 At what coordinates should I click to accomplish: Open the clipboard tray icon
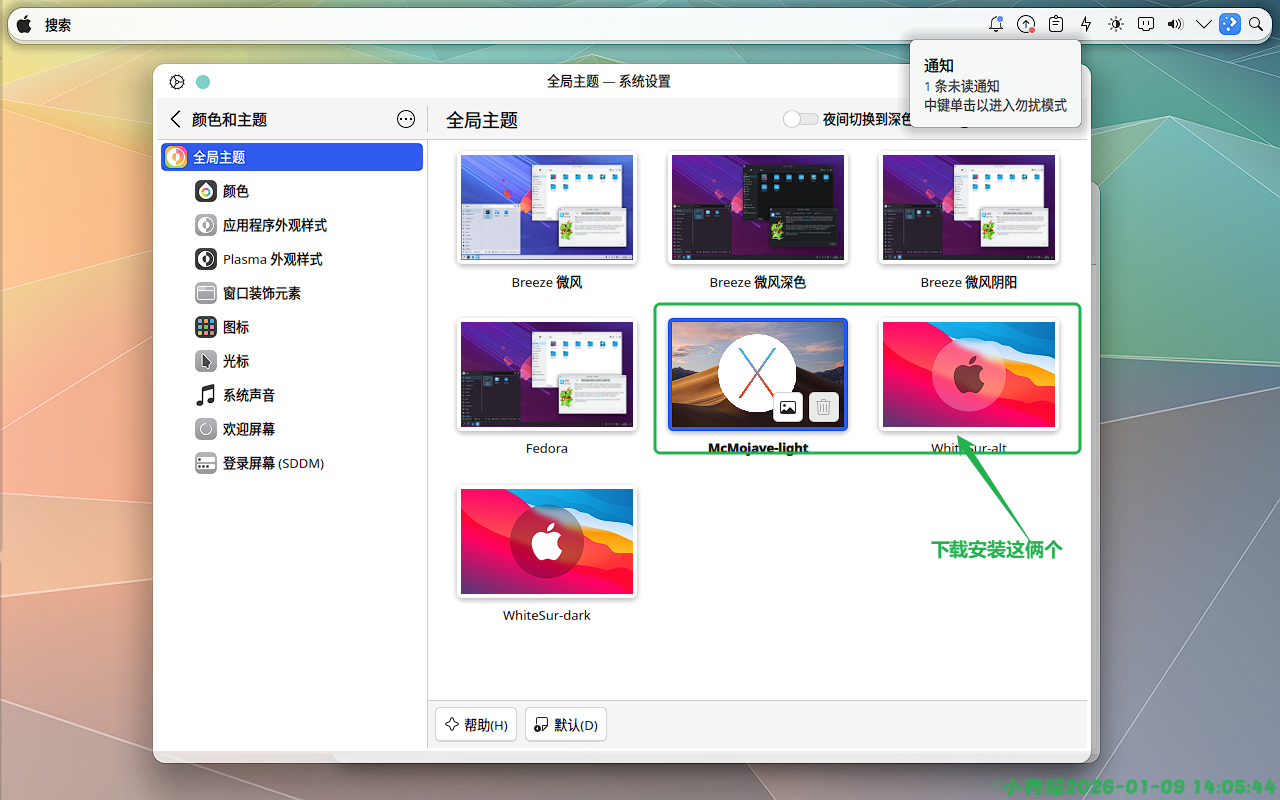click(x=1055, y=25)
